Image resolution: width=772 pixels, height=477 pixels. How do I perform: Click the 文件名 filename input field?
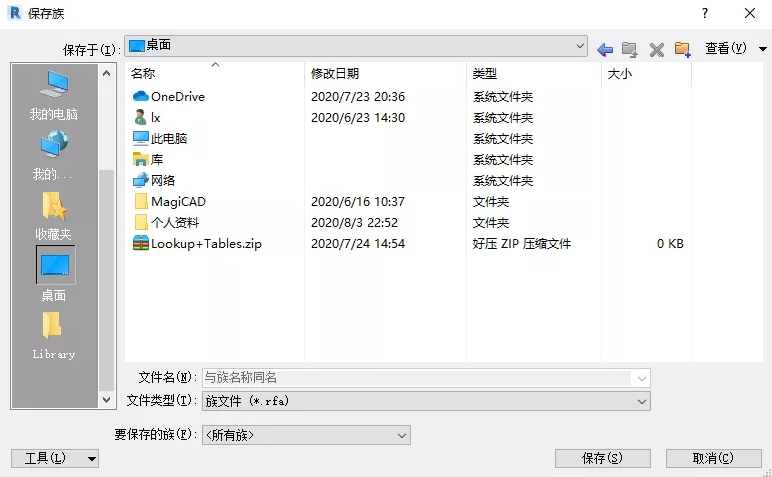pyautogui.click(x=418, y=378)
